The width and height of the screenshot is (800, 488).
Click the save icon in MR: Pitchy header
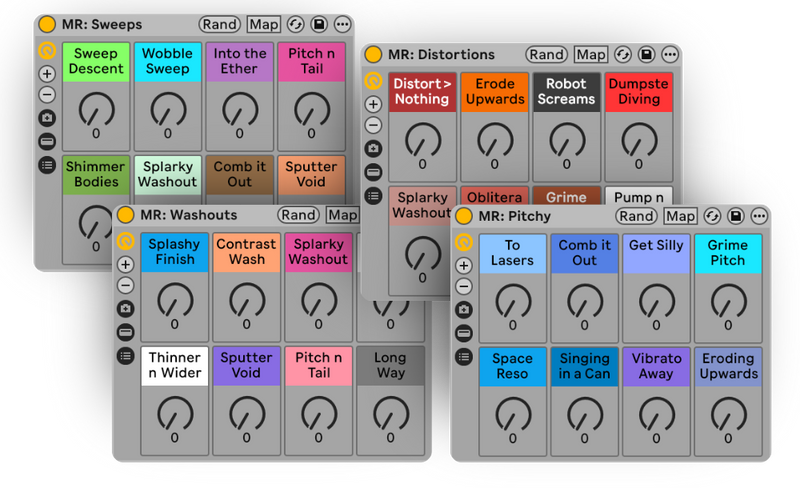tap(736, 215)
